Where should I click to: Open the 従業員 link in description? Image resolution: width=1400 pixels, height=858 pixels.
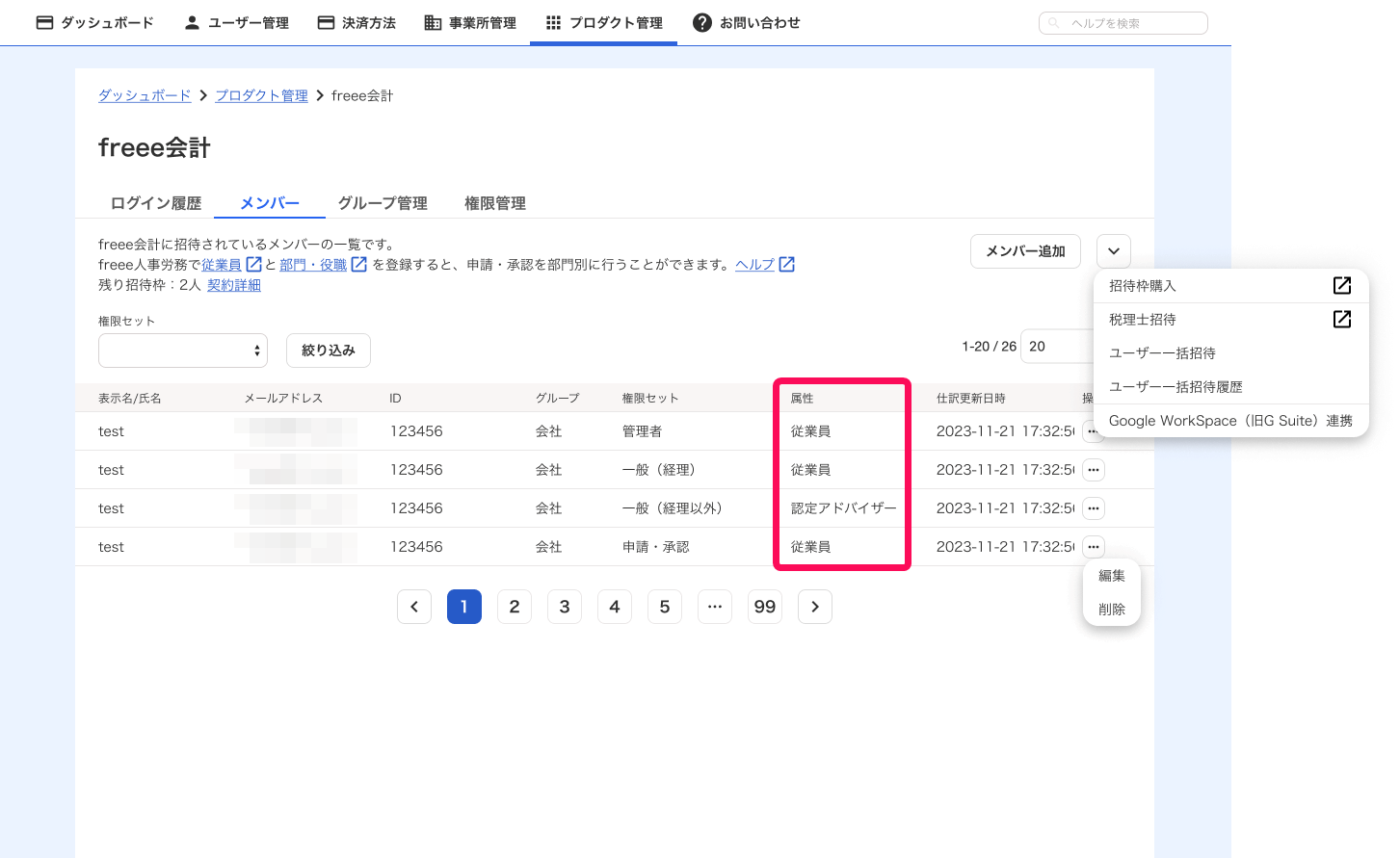222,265
